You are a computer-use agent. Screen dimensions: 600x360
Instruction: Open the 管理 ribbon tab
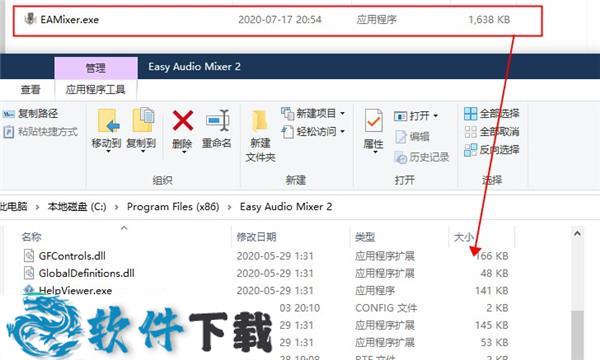(96, 68)
